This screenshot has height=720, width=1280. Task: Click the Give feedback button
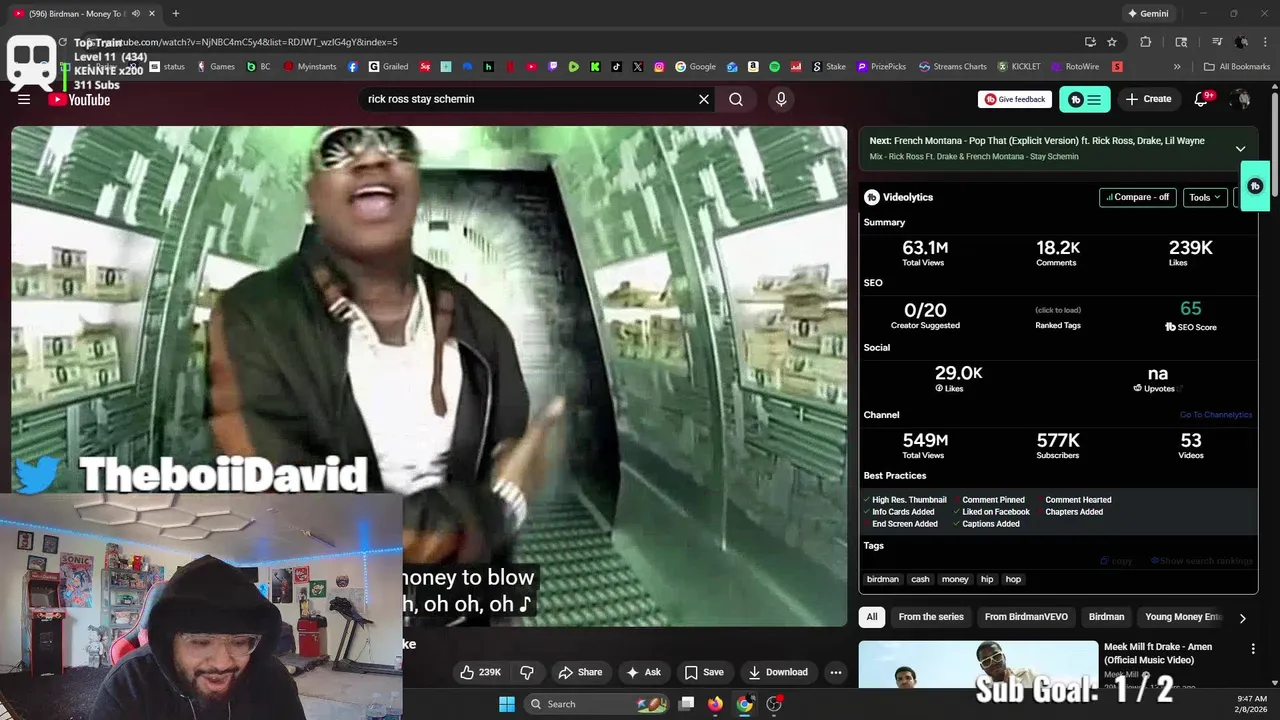point(1015,99)
